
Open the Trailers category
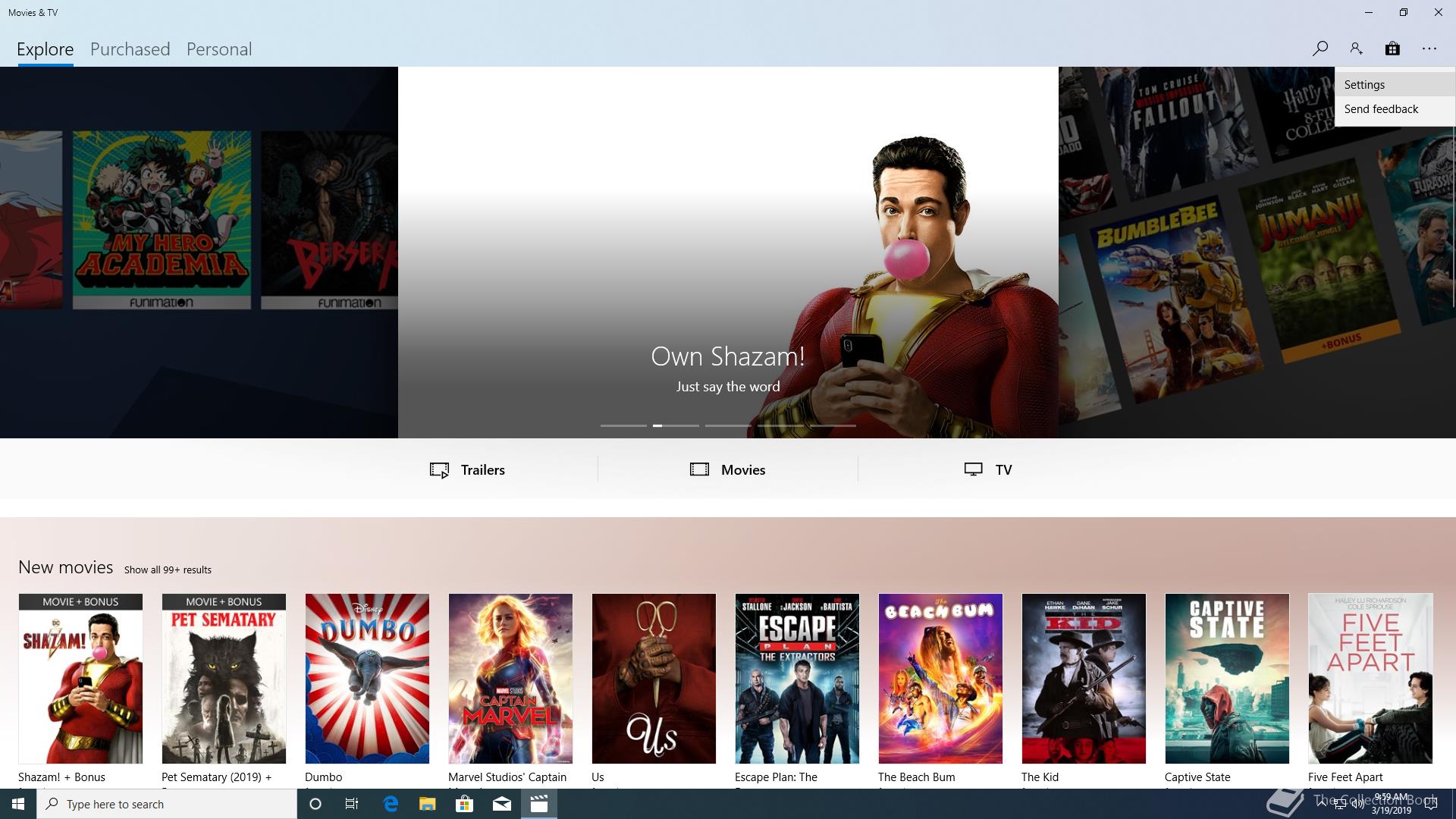[x=467, y=469]
